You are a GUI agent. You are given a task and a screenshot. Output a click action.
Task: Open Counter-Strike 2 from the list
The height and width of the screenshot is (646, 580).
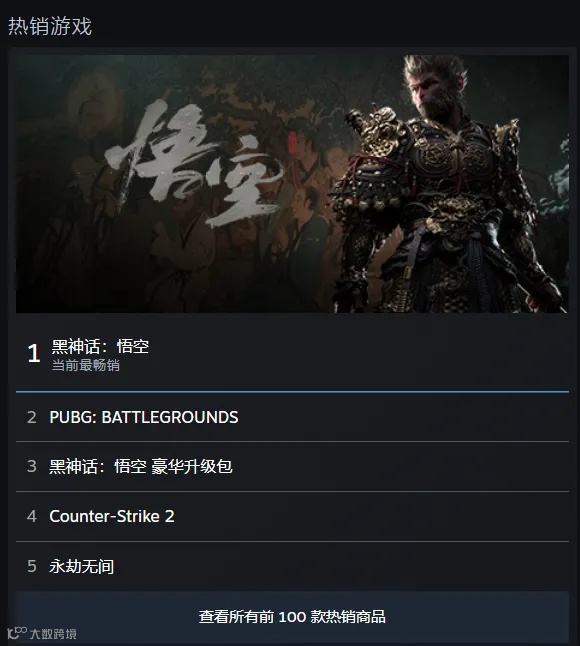[x=112, y=516]
